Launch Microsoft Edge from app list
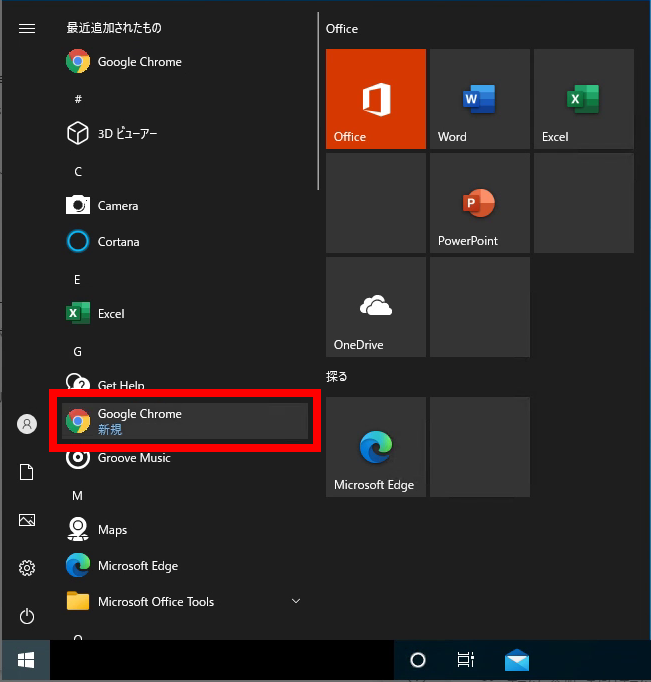Image resolution: width=651 pixels, height=682 pixels. pyautogui.click(x=185, y=565)
